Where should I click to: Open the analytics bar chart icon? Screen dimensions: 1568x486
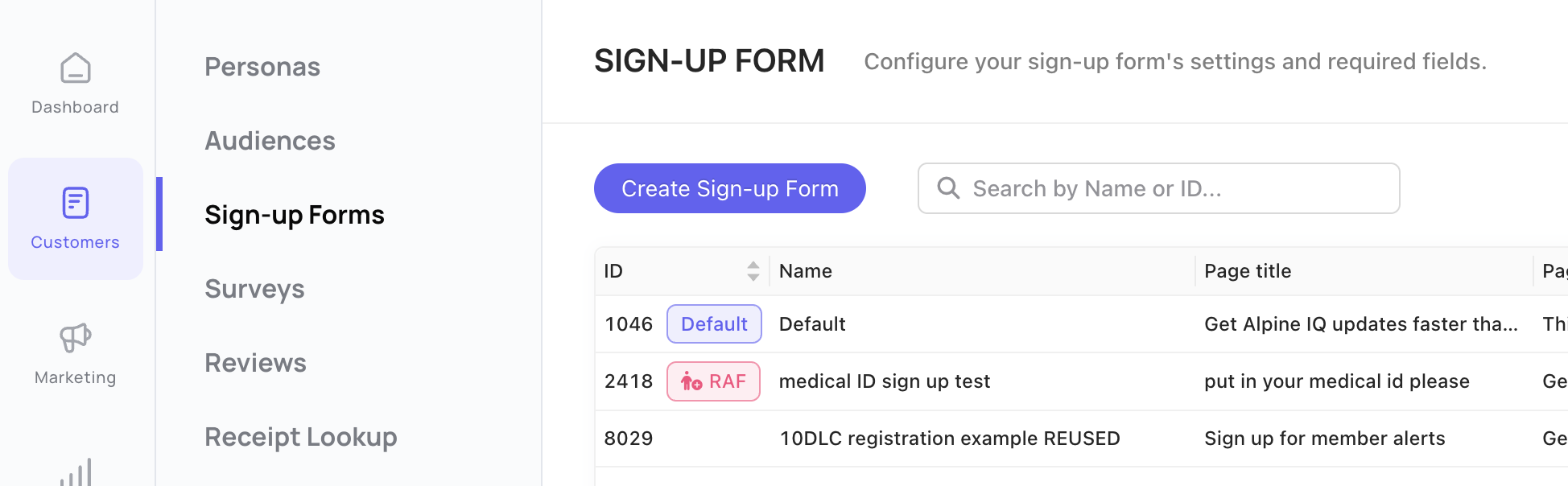pos(76,472)
